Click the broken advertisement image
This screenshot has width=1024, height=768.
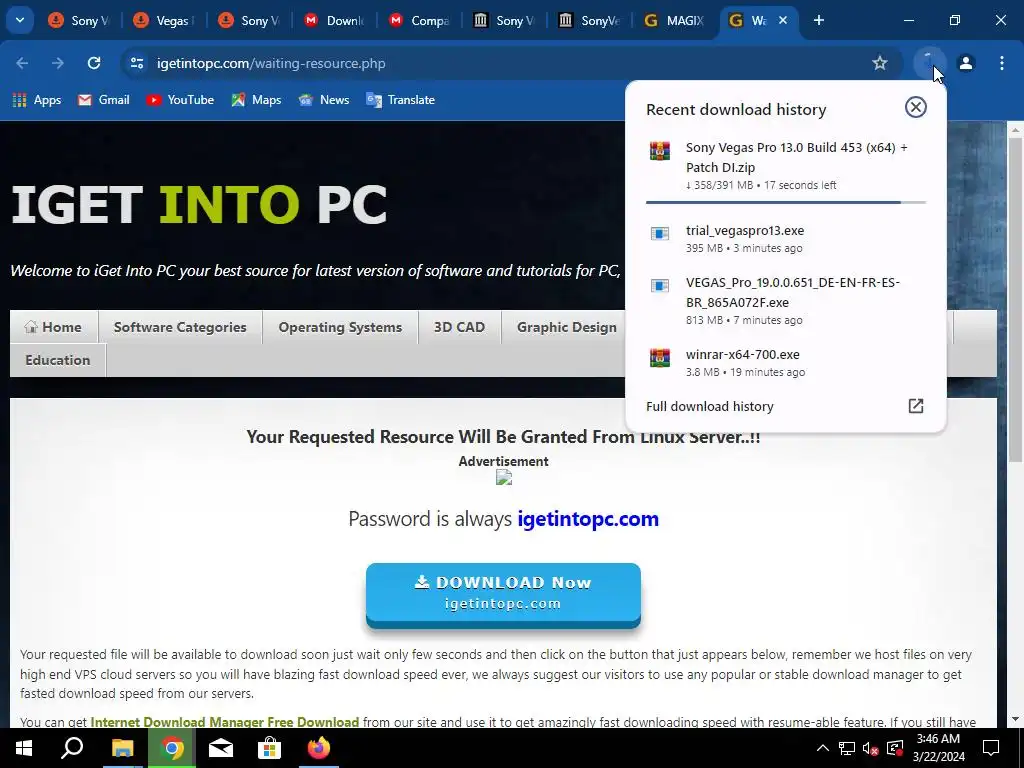503,477
